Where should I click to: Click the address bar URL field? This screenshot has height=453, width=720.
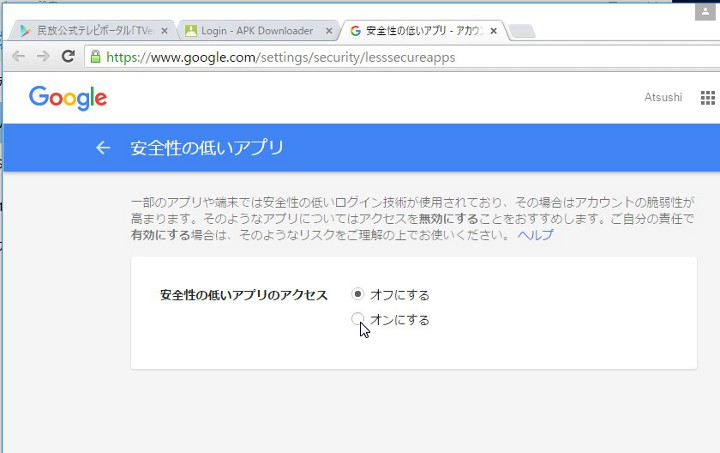coord(402,57)
